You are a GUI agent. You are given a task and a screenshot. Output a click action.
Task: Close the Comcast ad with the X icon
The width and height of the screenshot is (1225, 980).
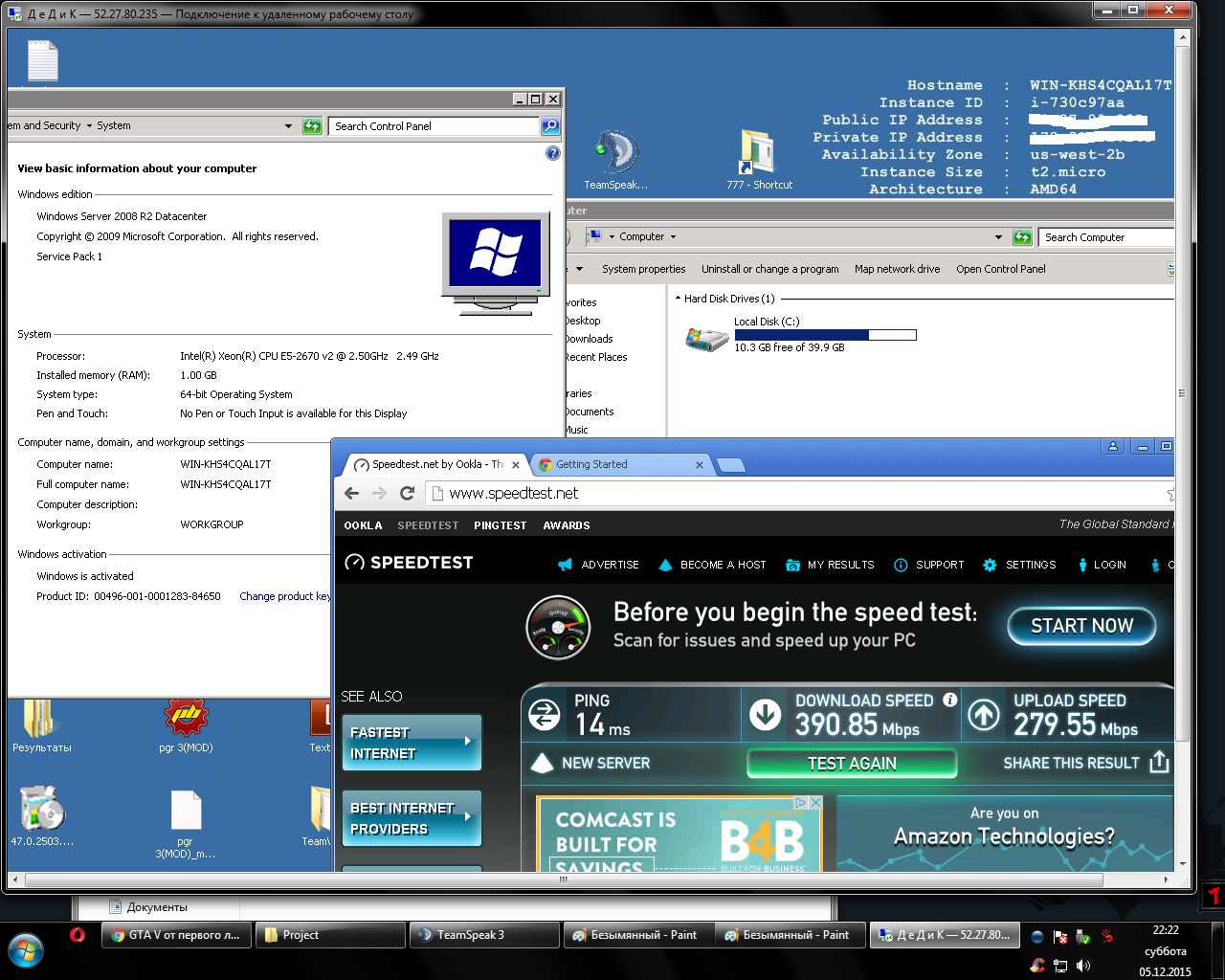(x=815, y=803)
